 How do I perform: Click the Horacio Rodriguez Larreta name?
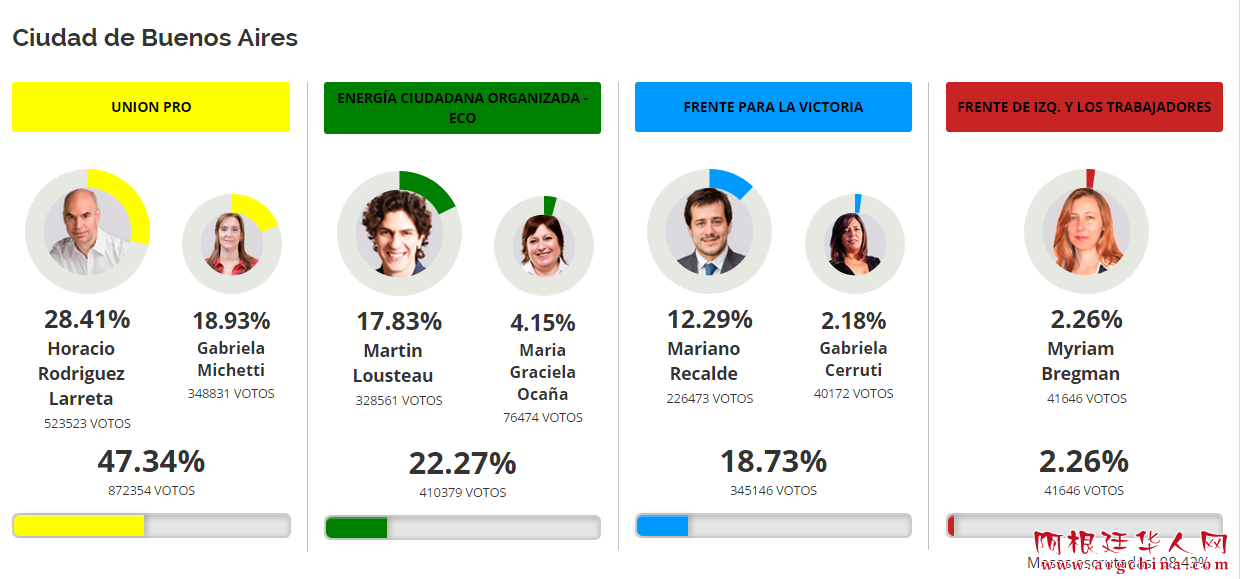pyautogui.click(x=81, y=374)
